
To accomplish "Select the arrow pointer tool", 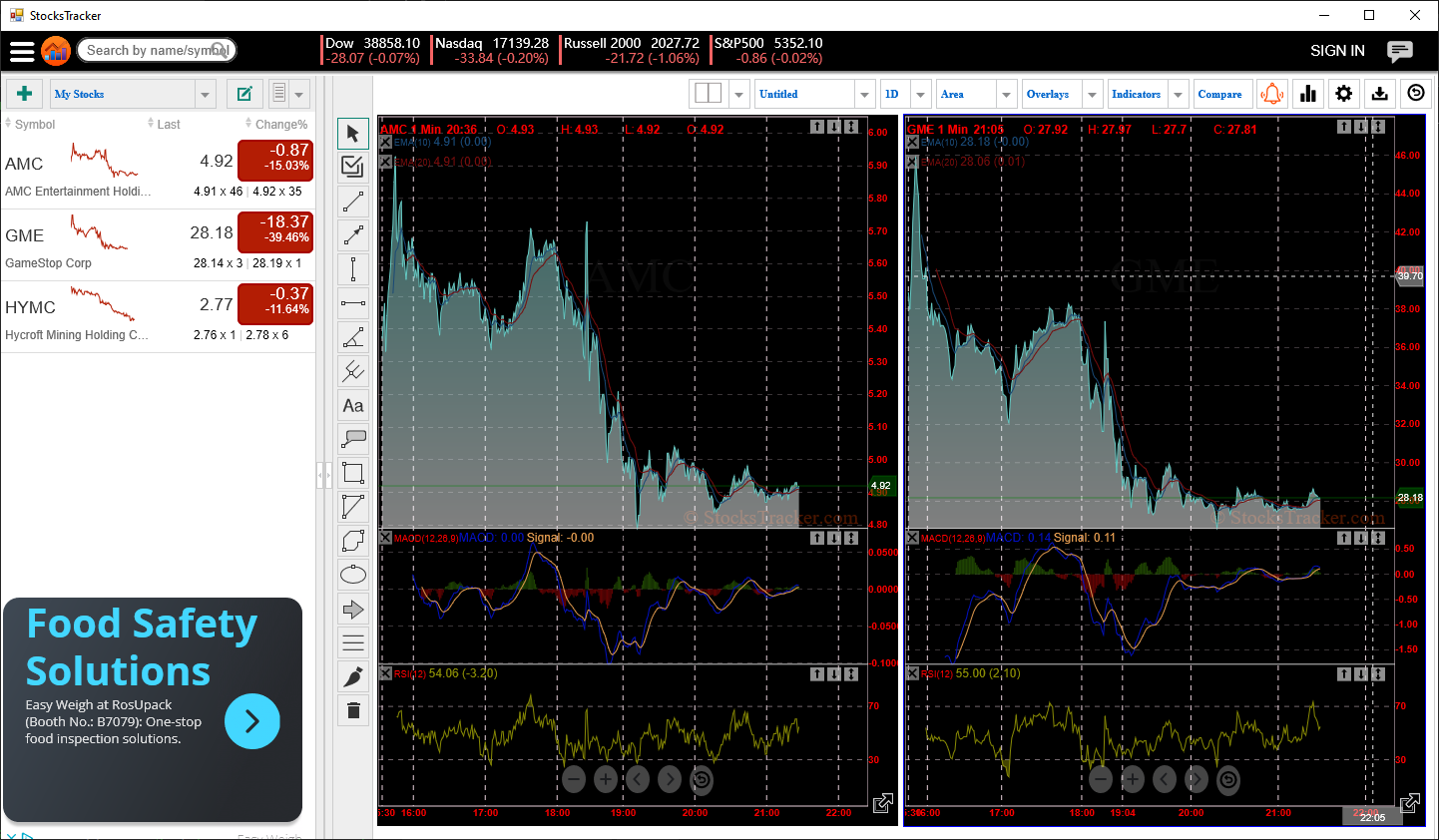I will pyautogui.click(x=353, y=134).
